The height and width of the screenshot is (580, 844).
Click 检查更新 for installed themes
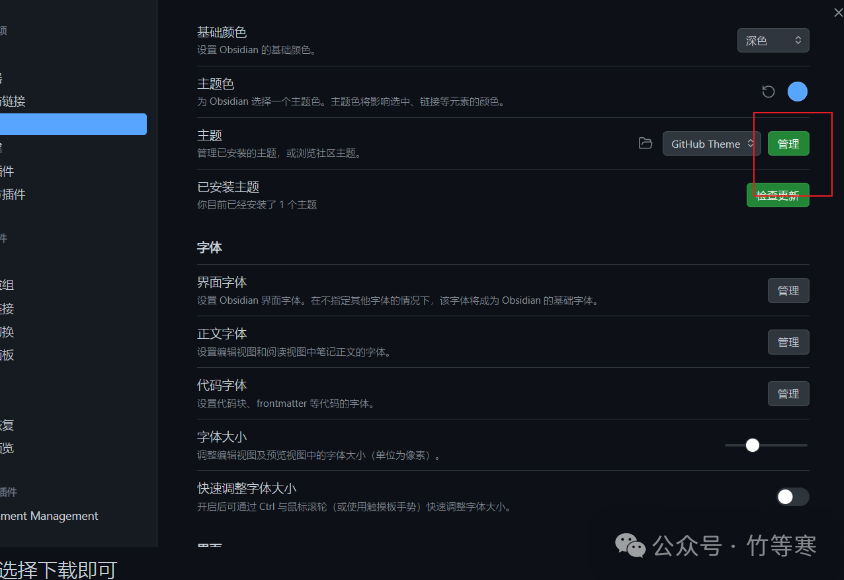pyautogui.click(x=779, y=195)
